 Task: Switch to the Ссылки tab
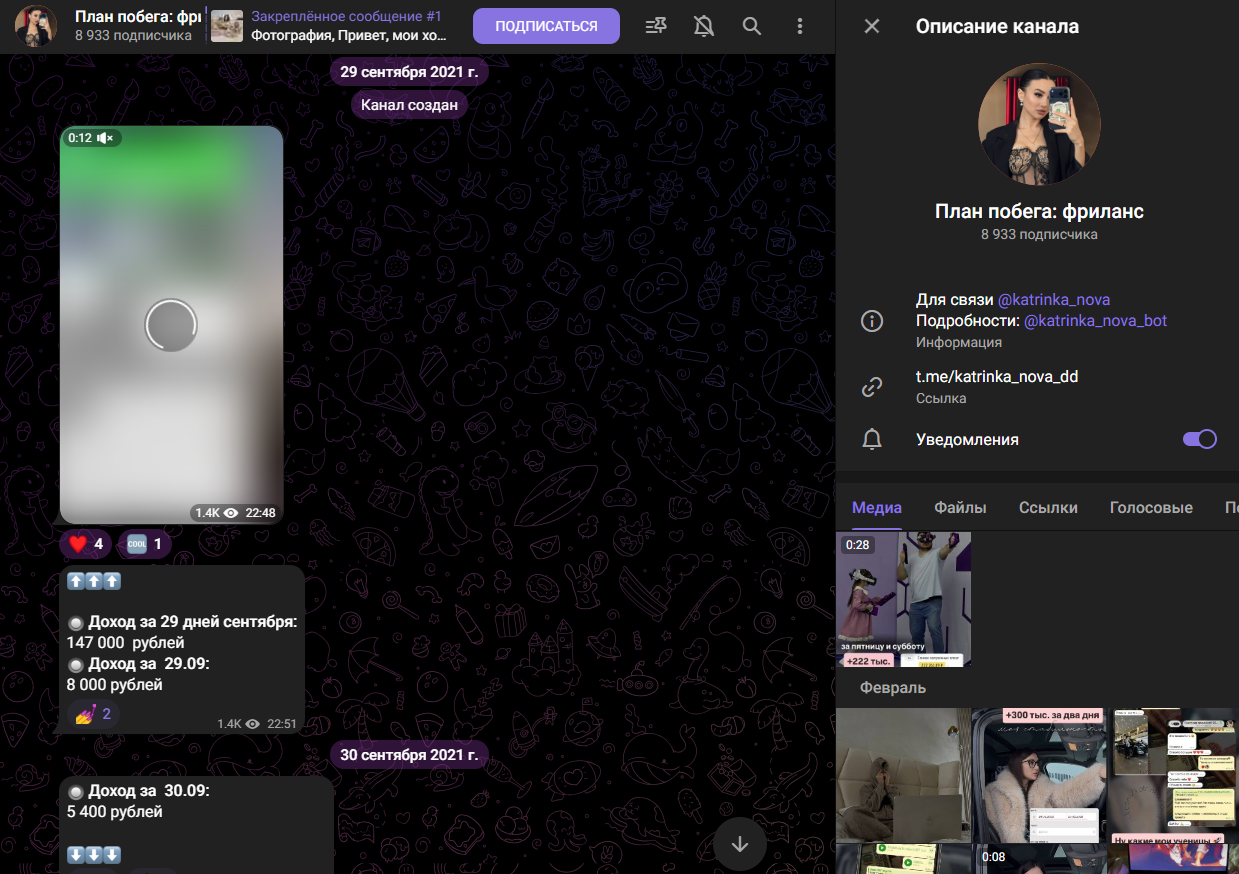coord(1048,508)
